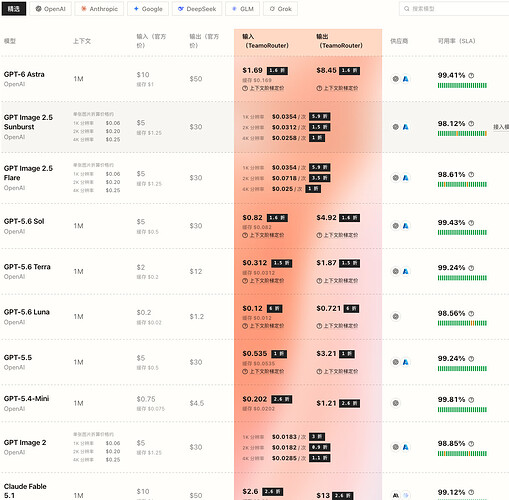Click info icon next to 98.56% availability
This screenshot has height=500, width=509.
(471, 313)
